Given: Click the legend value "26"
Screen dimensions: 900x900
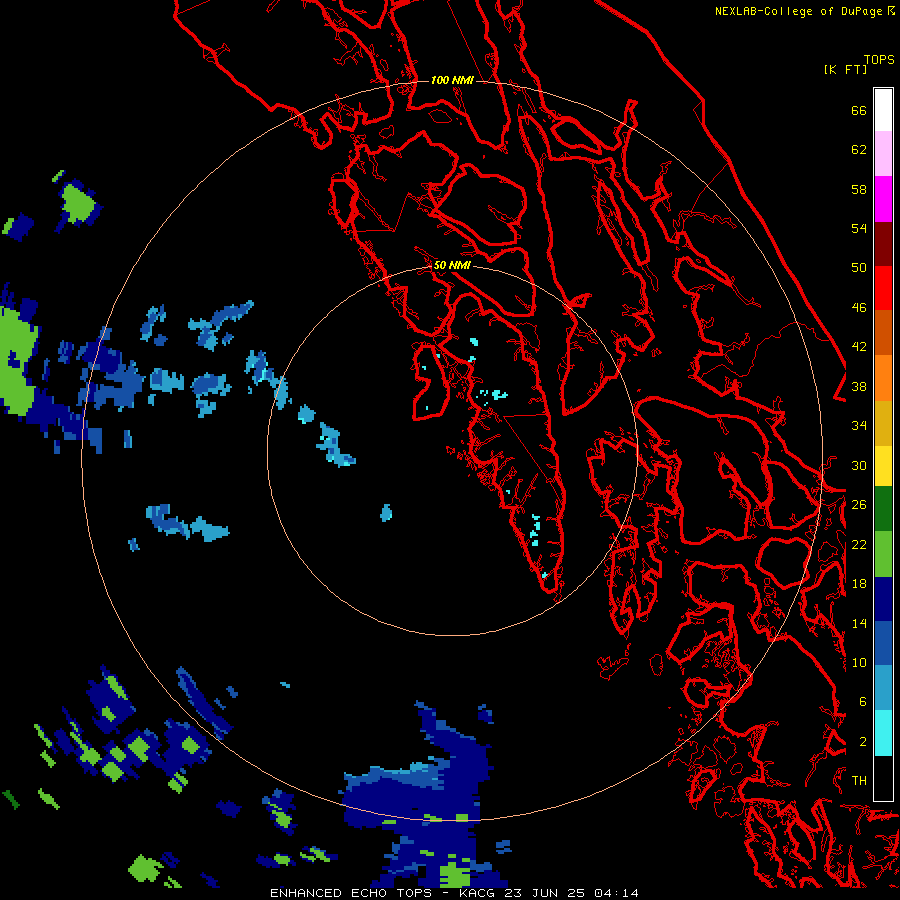Looking at the screenshot, I should point(859,505).
